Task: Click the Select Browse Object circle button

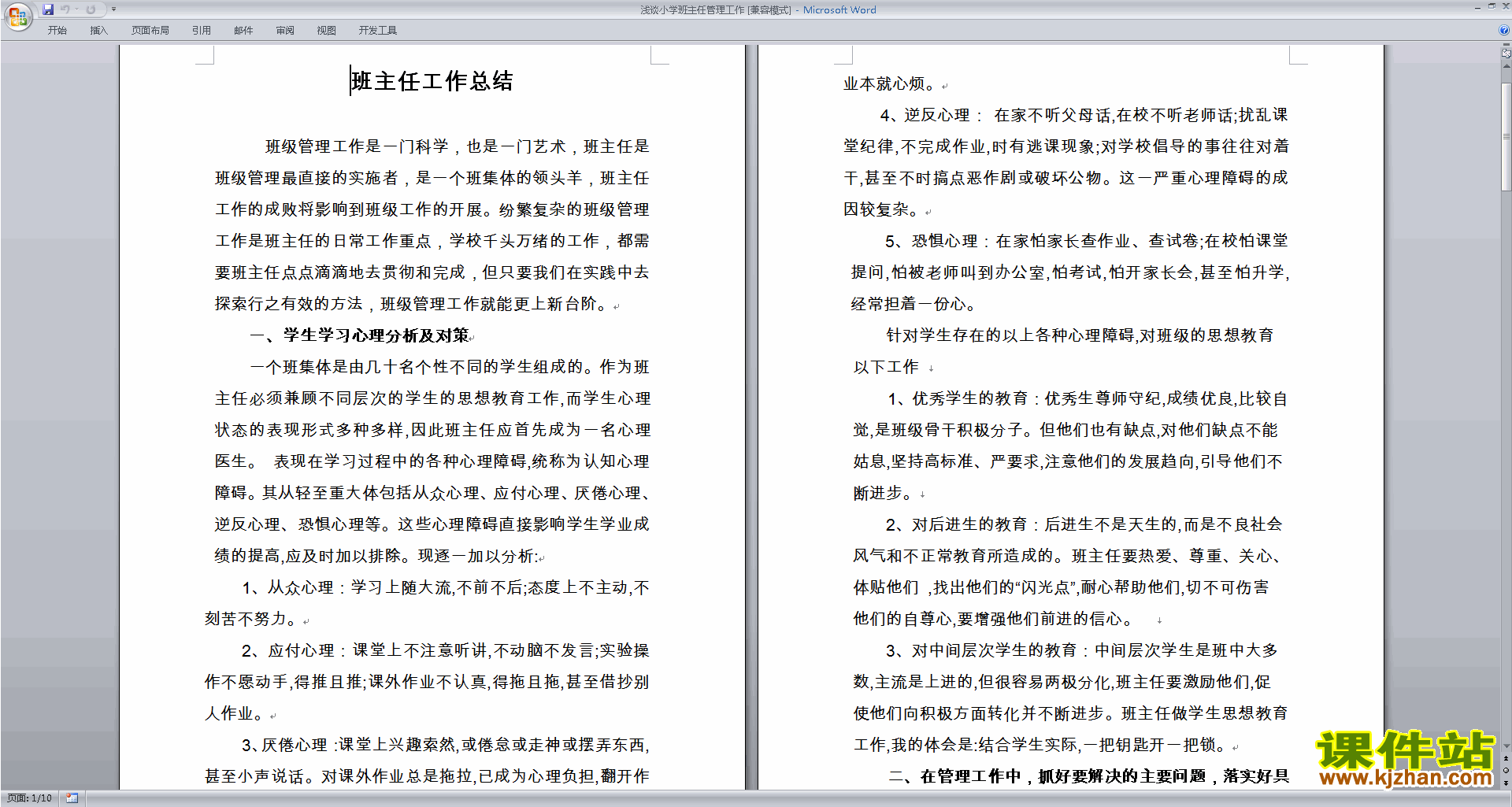Action: tap(1506, 771)
